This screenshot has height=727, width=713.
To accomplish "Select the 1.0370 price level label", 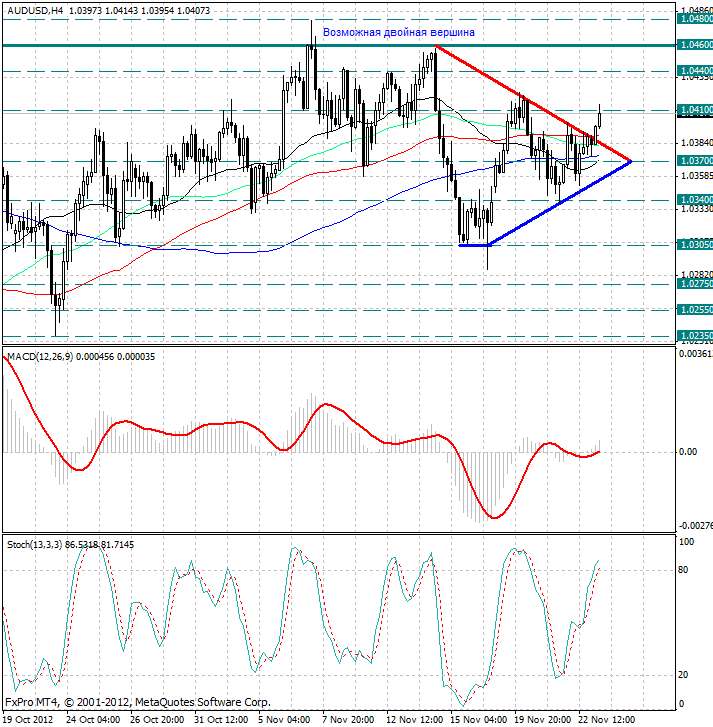I will click(695, 160).
